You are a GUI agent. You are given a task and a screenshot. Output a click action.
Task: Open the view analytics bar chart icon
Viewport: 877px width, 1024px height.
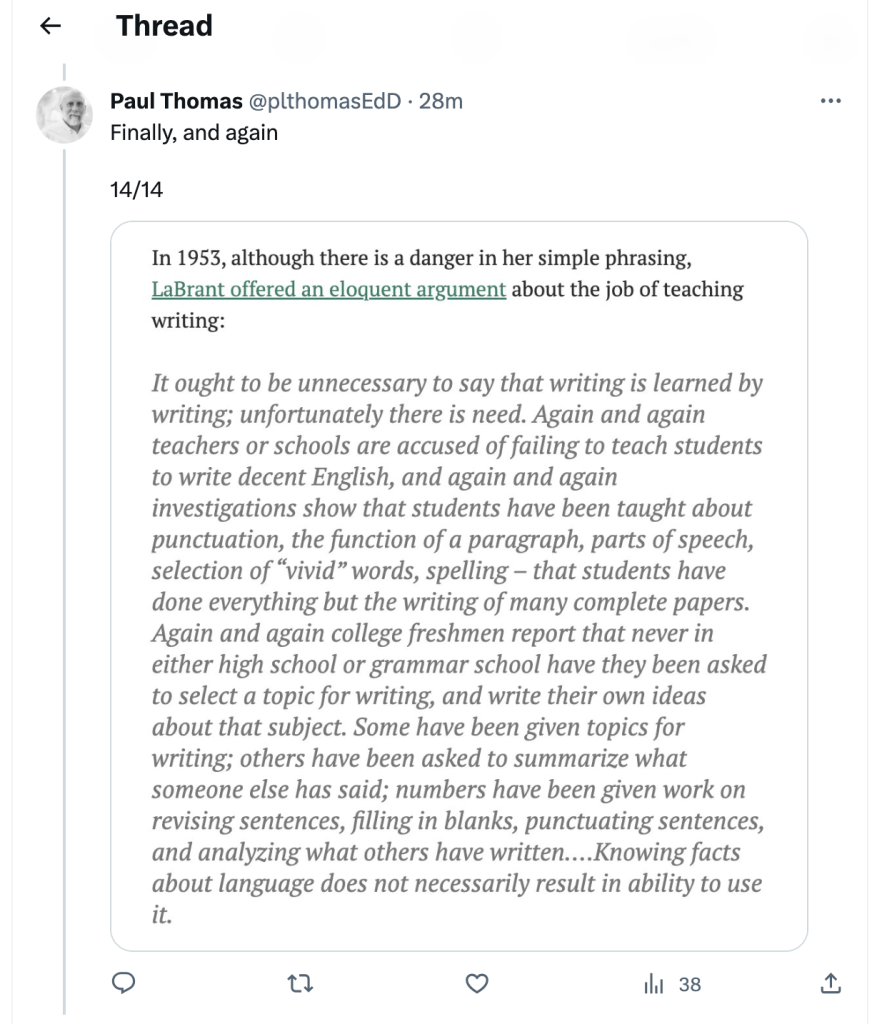[656, 984]
